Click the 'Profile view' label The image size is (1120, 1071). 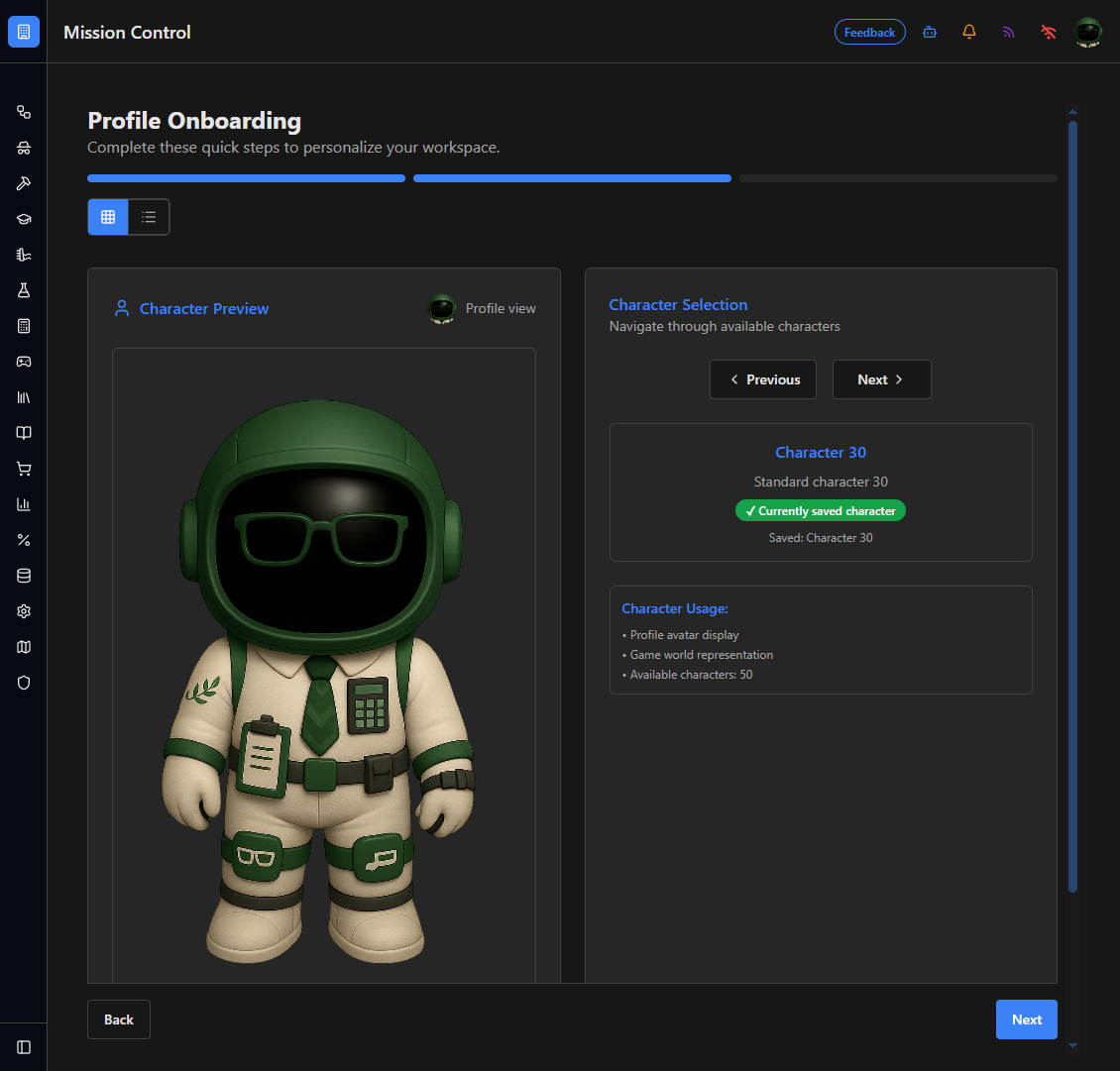tap(501, 308)
